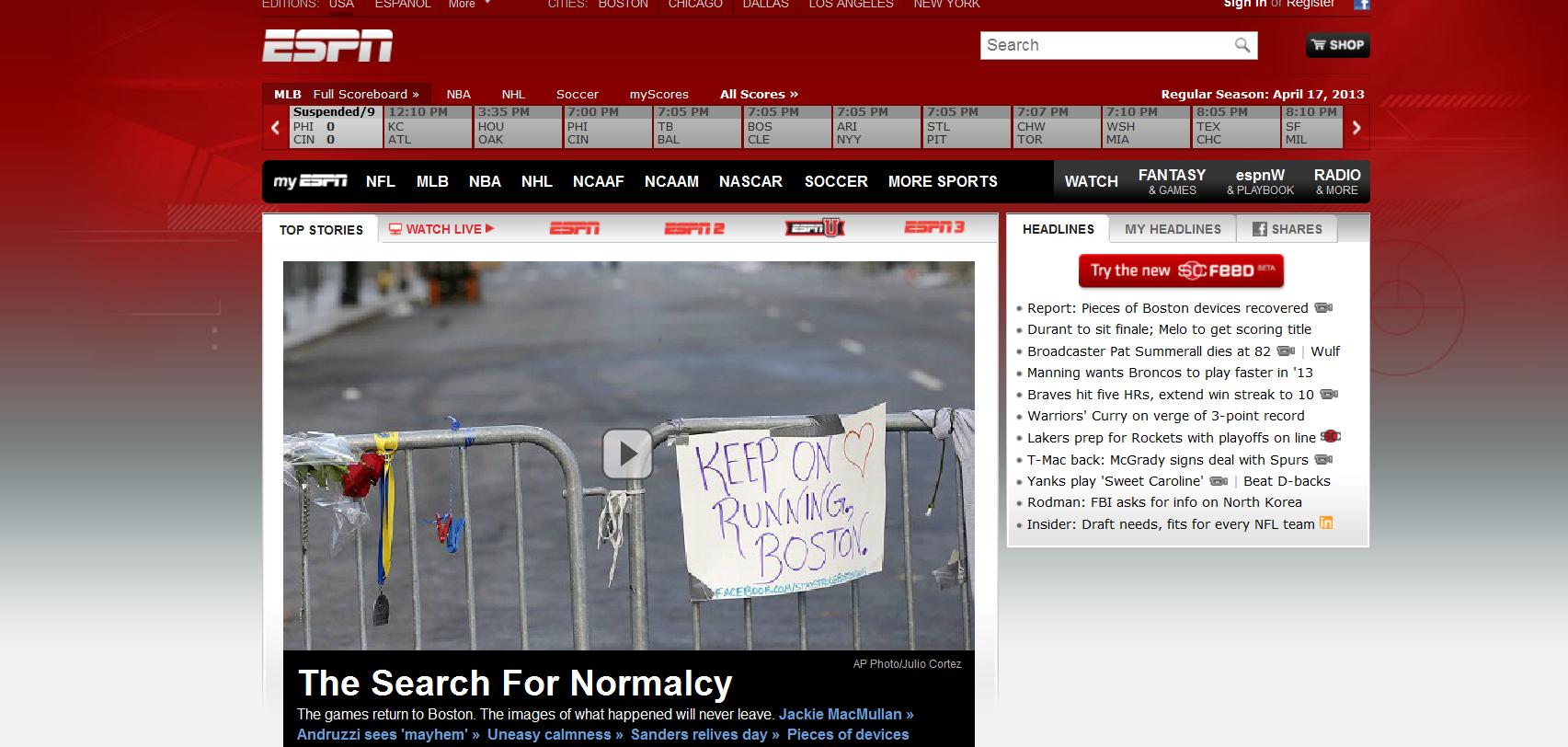Open the espnW & PLAYBOOK menu
The image size is (1568, 747).
coord(1260,181)
